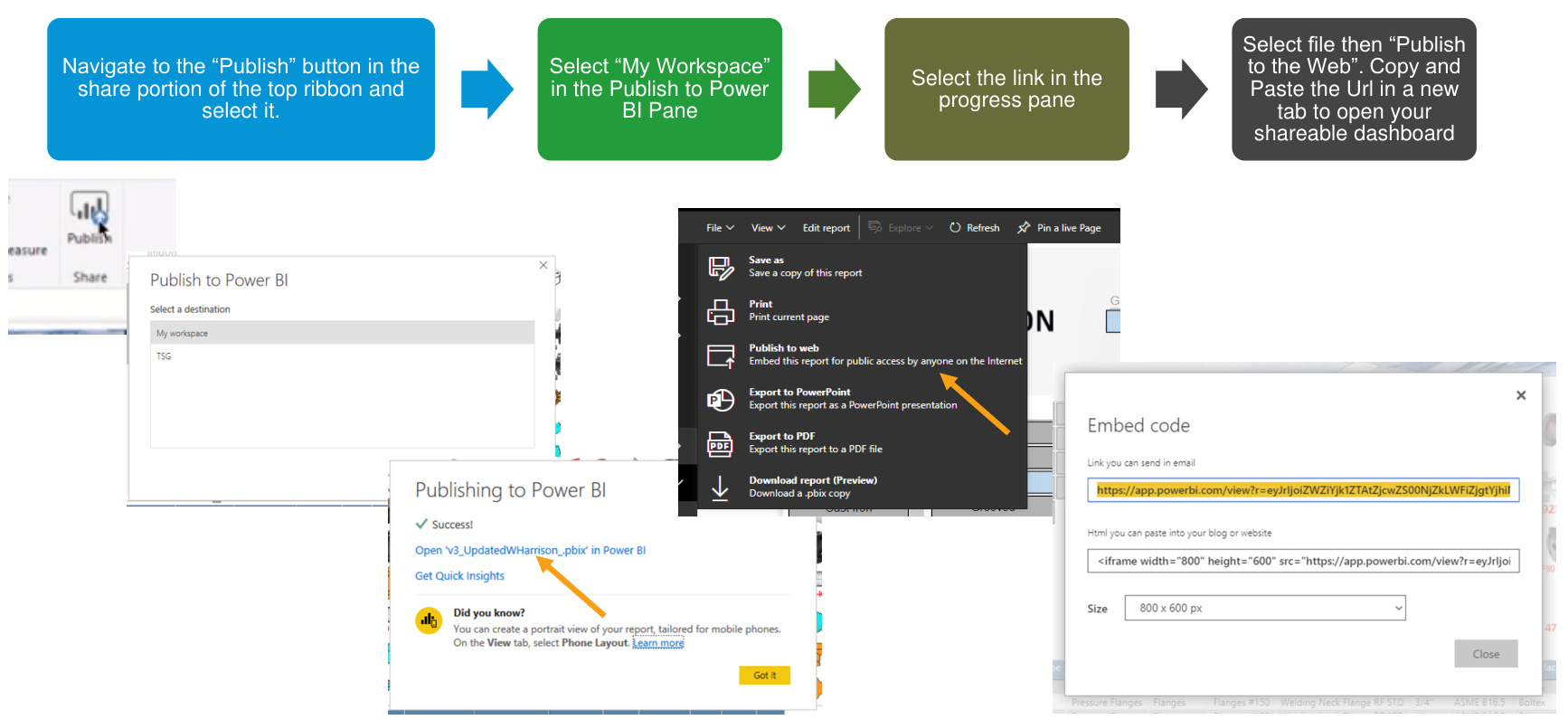Click the Export to PDF icon
The height and width of the screenshot is (720, 1568).
pyautogui.click(x=721, y=443)
